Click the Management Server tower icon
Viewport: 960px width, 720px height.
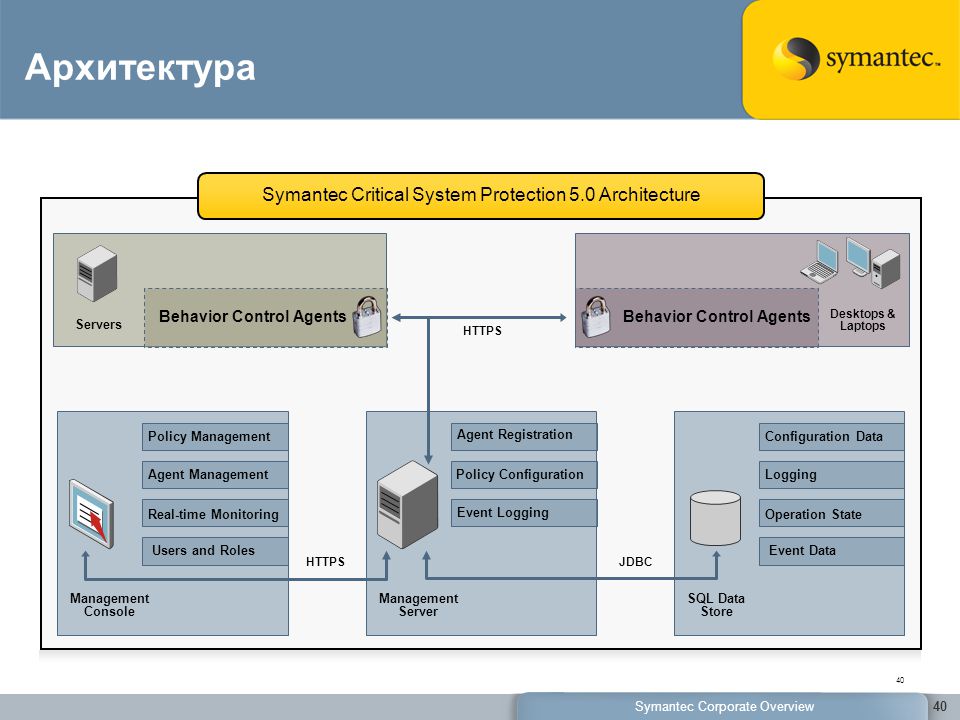coord(407,504)
